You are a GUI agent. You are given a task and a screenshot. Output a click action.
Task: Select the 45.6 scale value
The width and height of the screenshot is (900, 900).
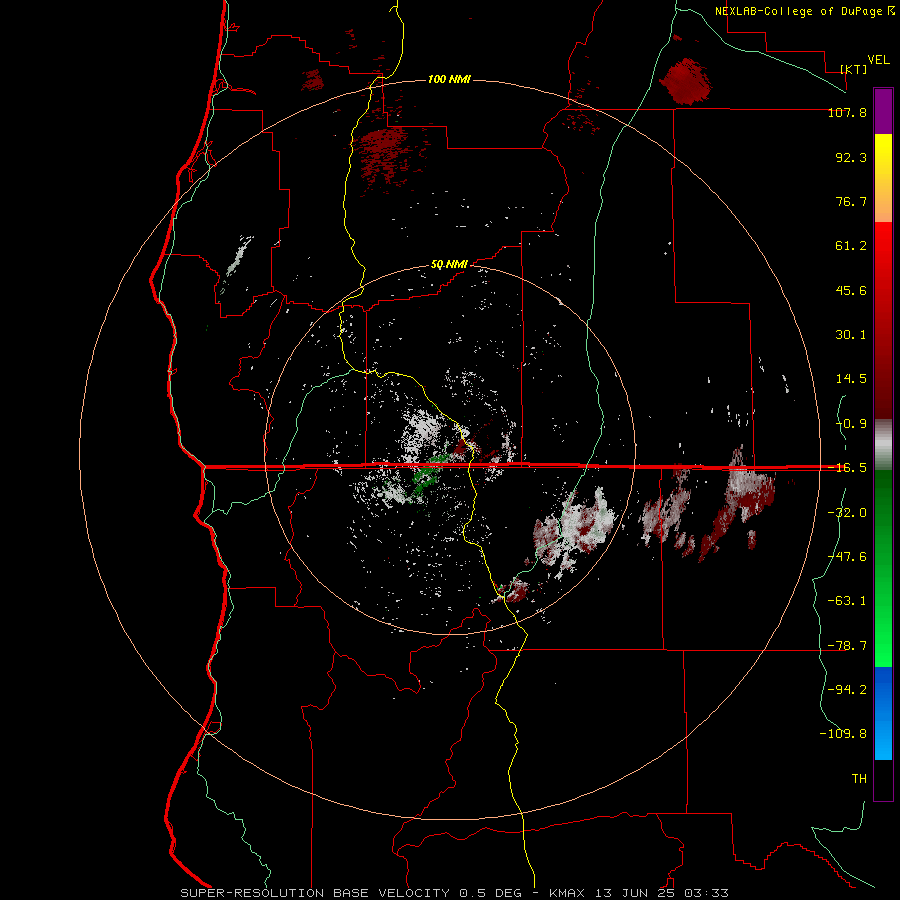[851, 290]
